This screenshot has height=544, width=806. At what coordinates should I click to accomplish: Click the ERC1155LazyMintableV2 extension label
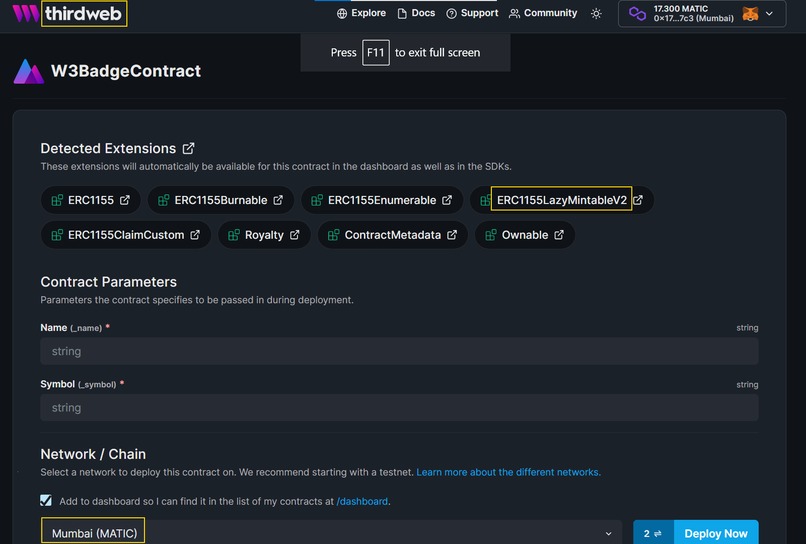pyautogui.click(x=562, y=200)
